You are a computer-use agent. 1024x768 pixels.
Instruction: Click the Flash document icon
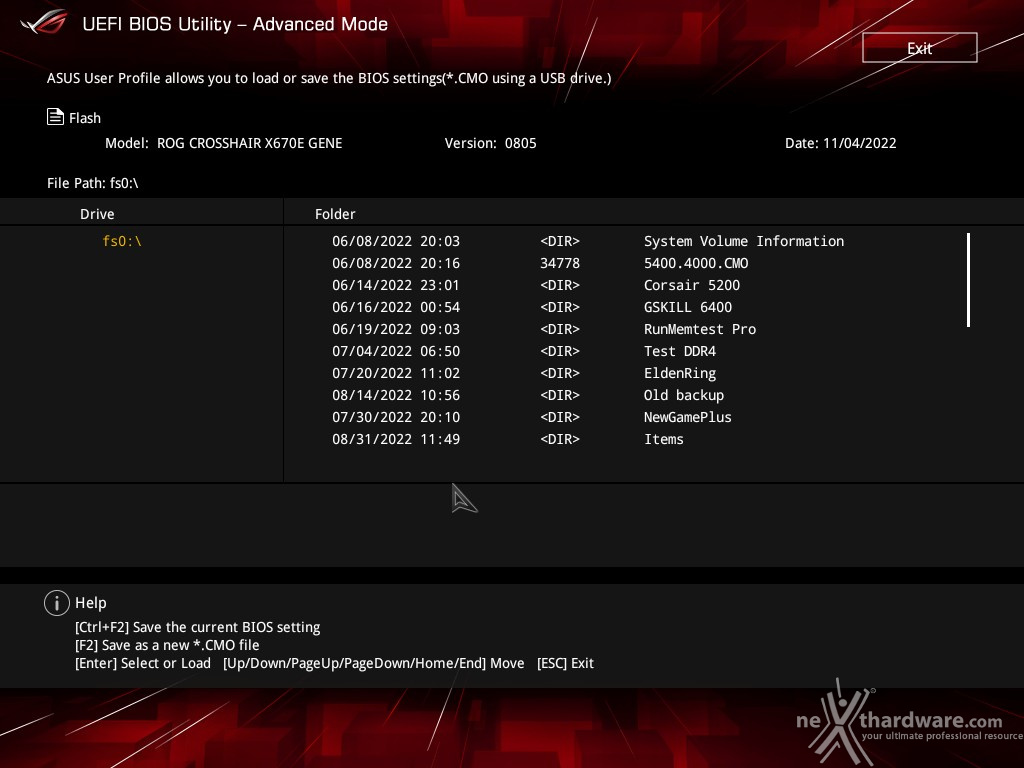click(55, 117)
